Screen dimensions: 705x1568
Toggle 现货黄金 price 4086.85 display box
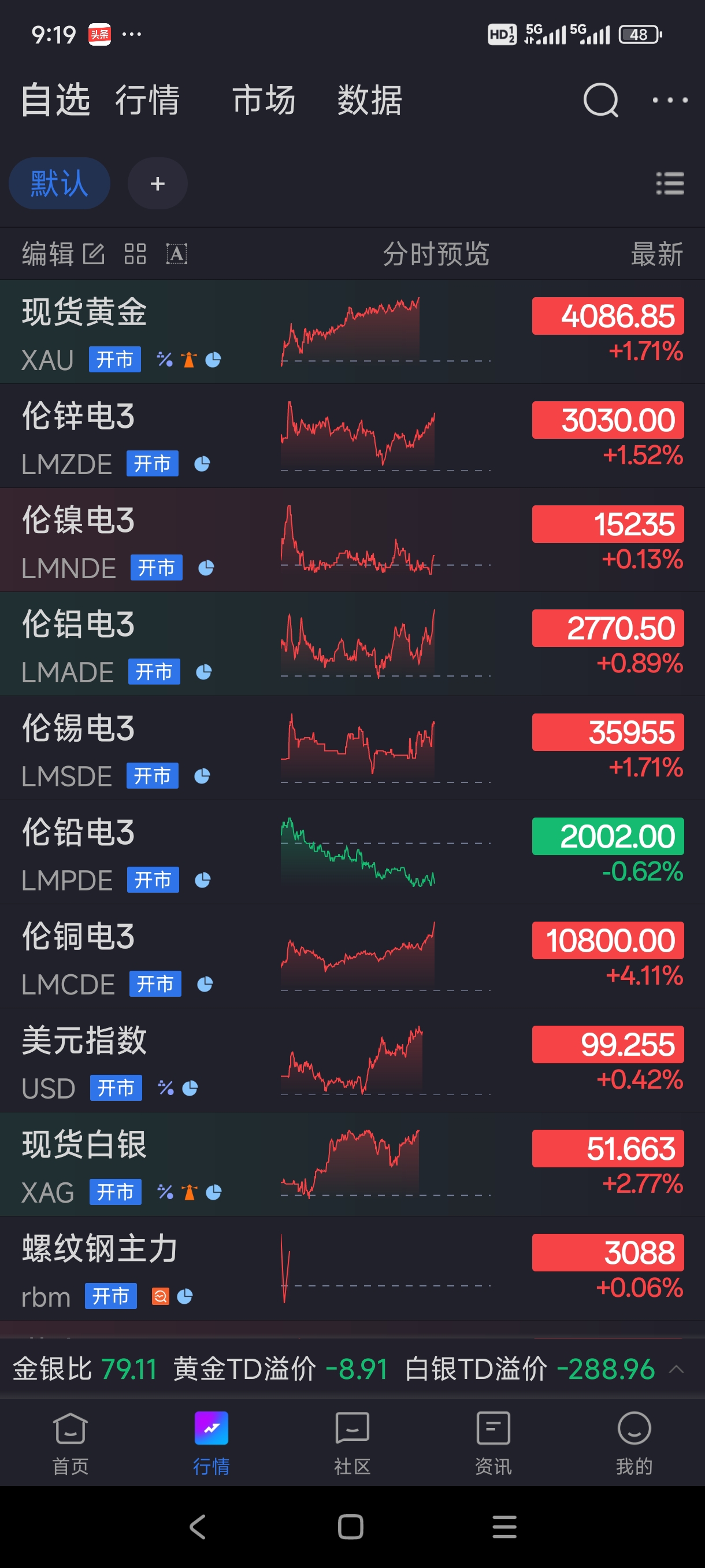607,316
